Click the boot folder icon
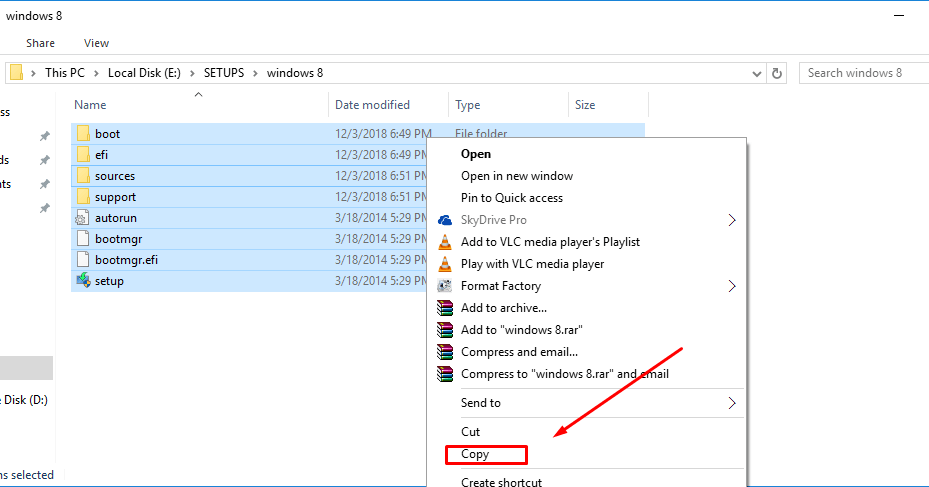This screenshot has height=487, width=929. 82,134
